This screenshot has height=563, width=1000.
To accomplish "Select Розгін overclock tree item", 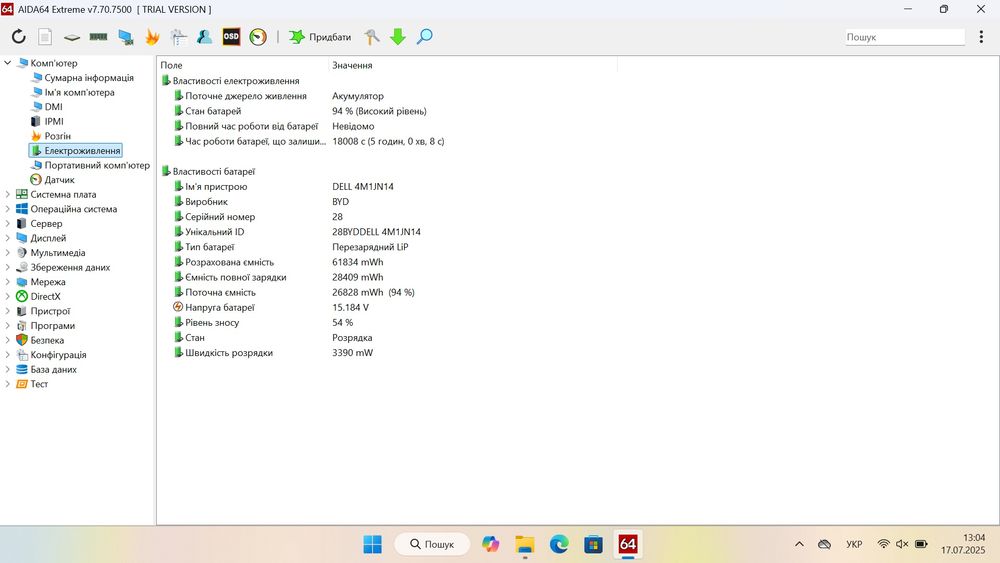I will [x=51, y=136].
